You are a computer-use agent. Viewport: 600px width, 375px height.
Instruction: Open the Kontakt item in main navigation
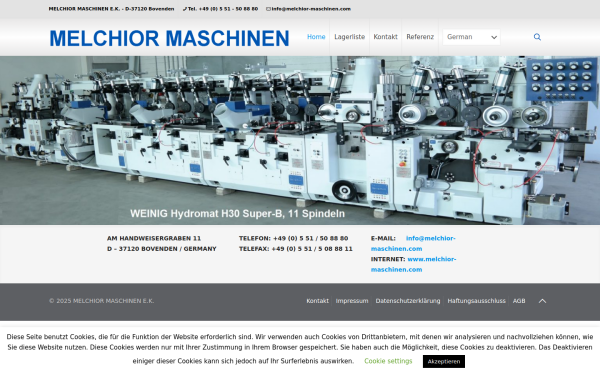click(385, 37)
